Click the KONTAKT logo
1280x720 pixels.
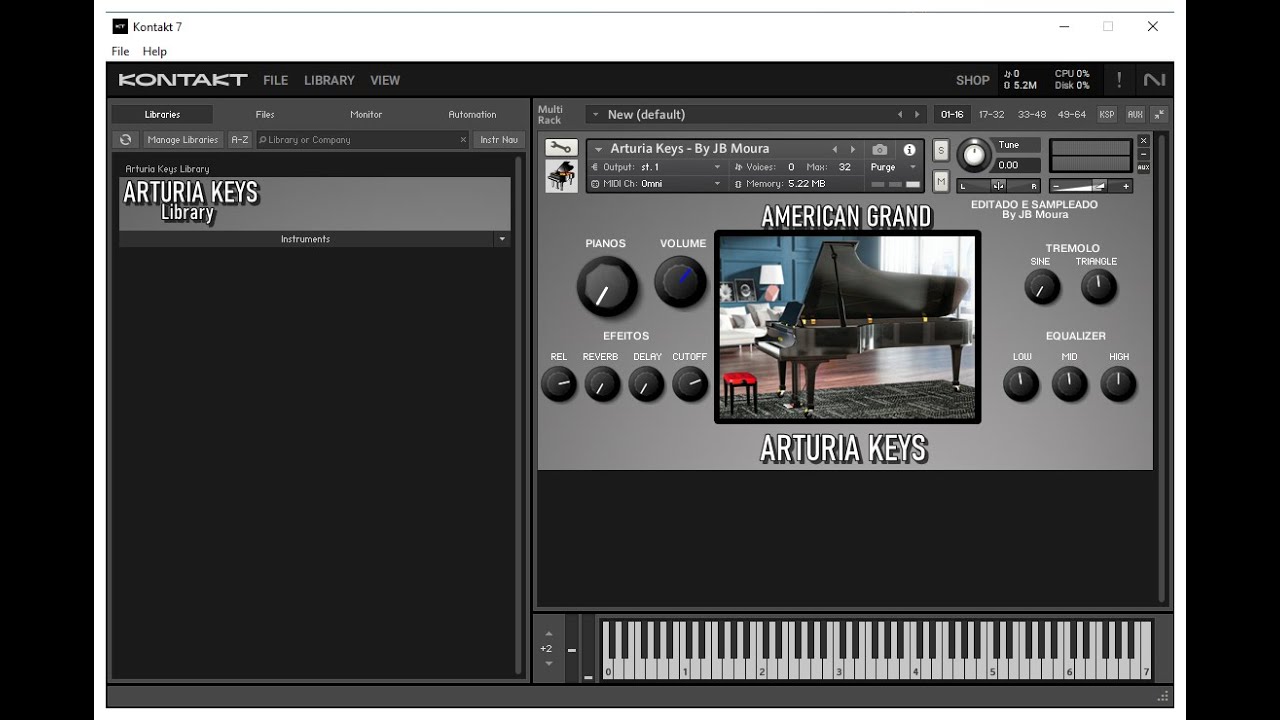tap(182, 80)
